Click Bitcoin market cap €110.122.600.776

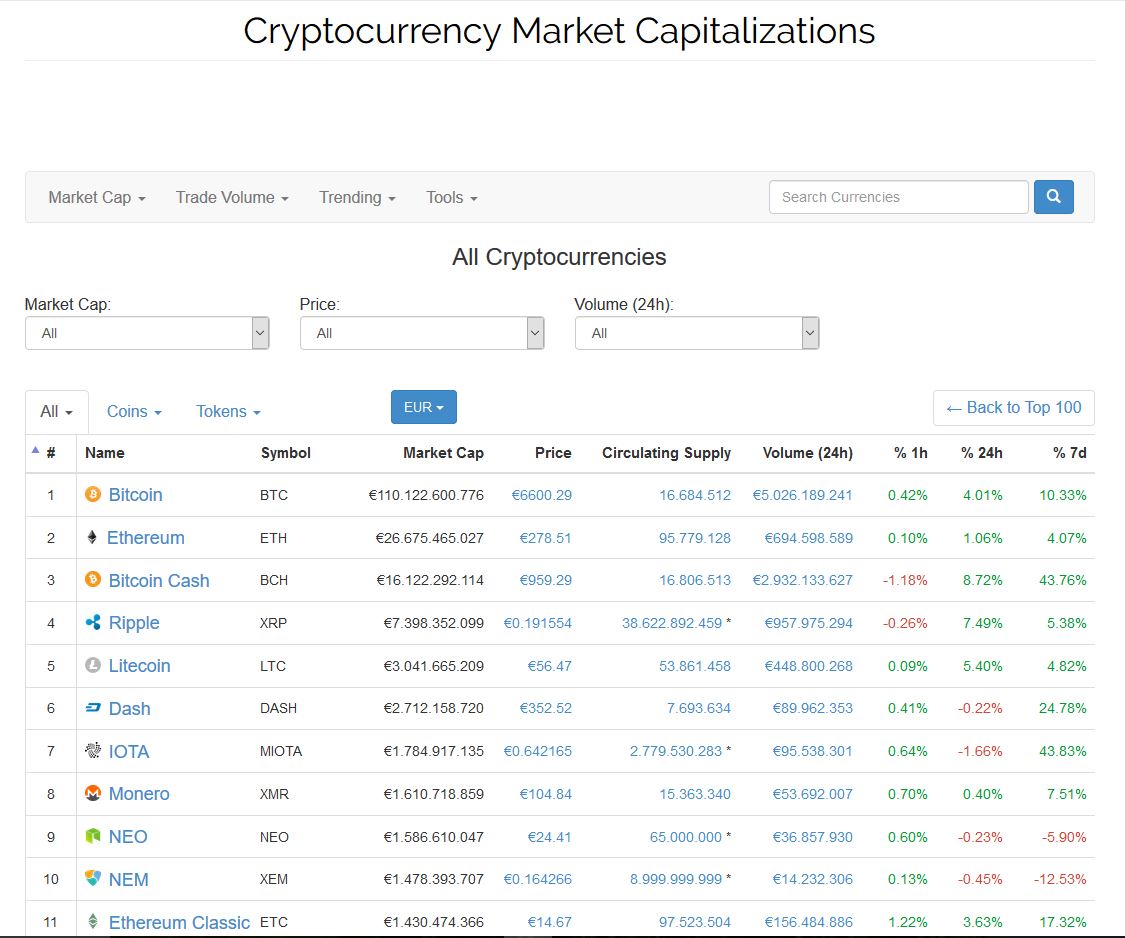coord(426,494)
